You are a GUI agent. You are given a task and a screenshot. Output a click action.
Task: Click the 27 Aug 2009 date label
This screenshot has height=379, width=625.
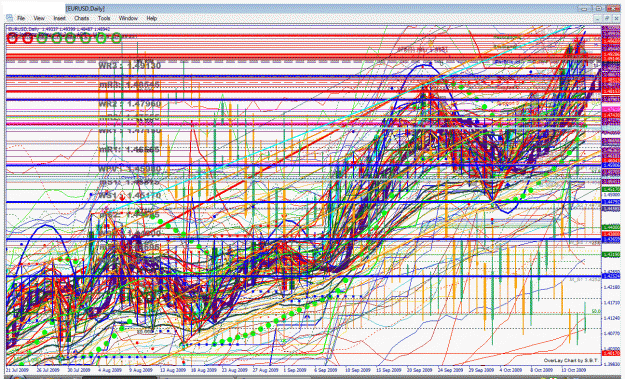coord(265,370)
